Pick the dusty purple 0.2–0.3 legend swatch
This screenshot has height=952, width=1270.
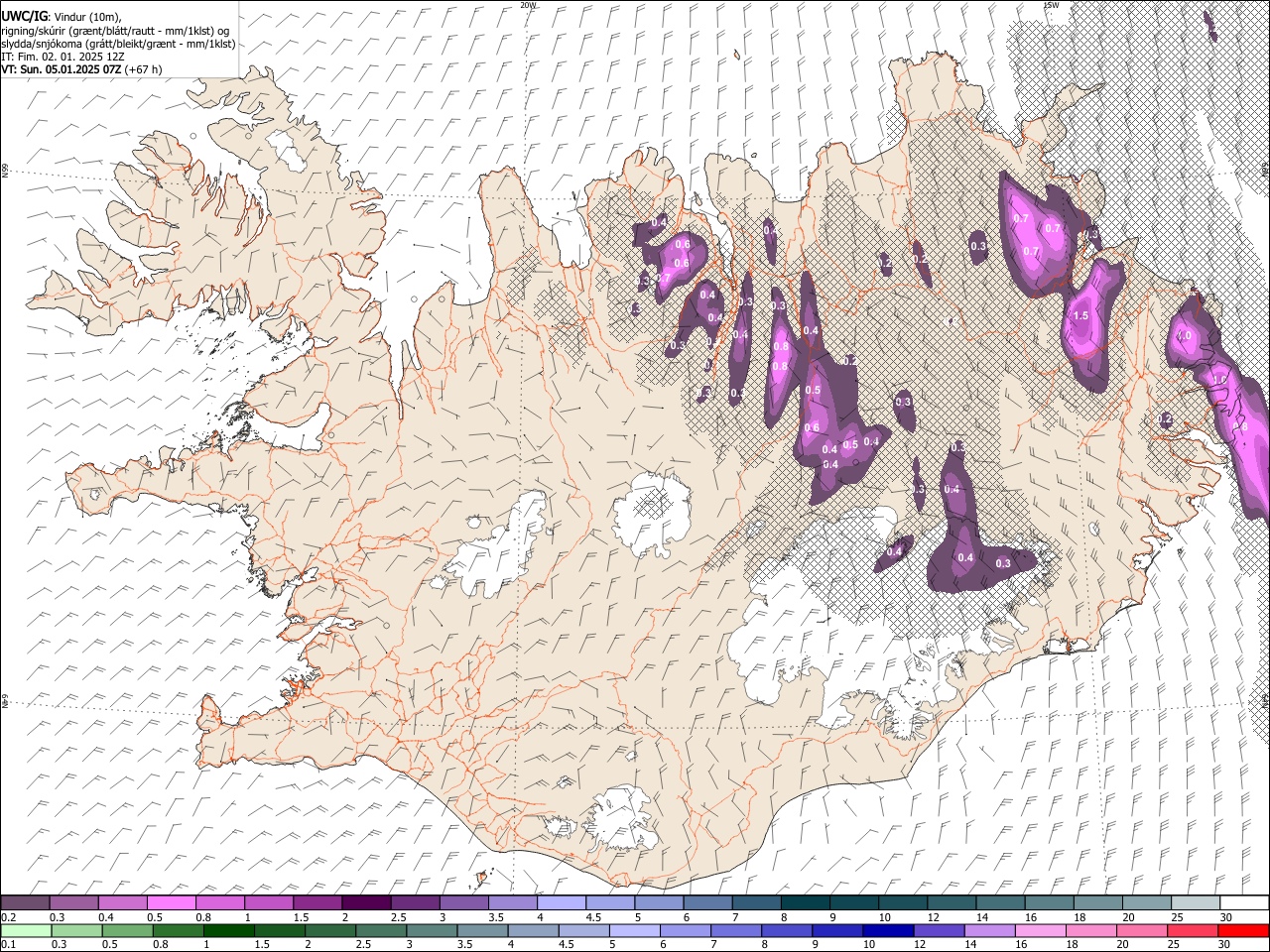click(x=25, y=903)
